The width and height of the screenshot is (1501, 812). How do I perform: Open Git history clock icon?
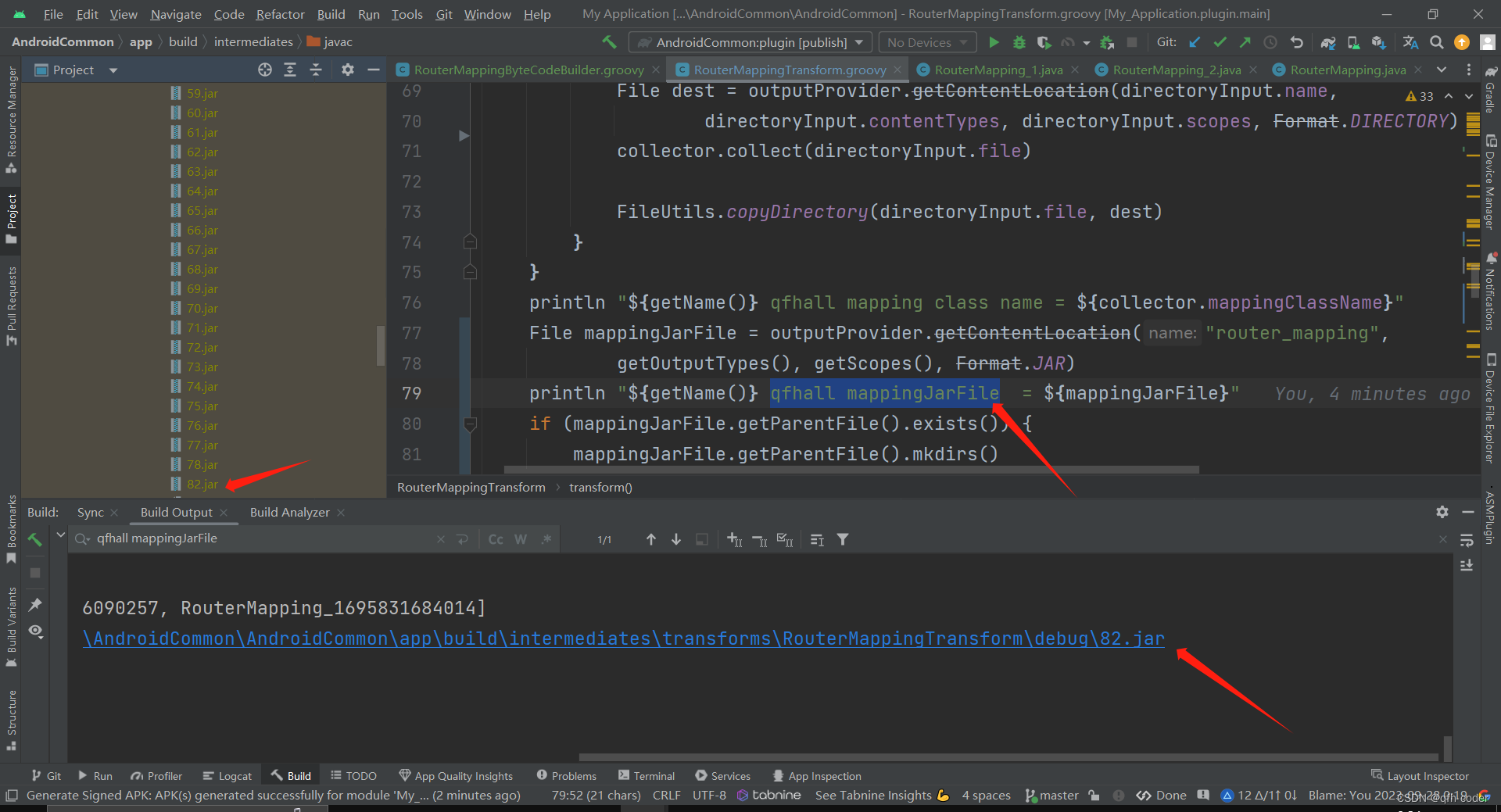click(1270, 42)
